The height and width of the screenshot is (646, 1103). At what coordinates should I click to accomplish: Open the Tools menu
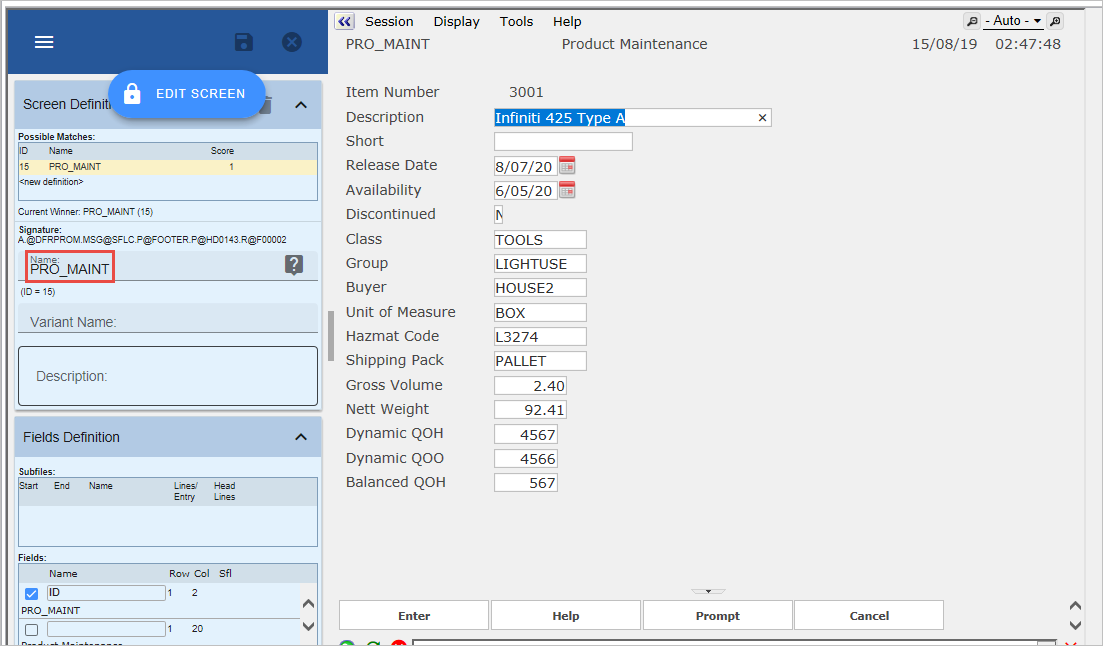[516, 22]
